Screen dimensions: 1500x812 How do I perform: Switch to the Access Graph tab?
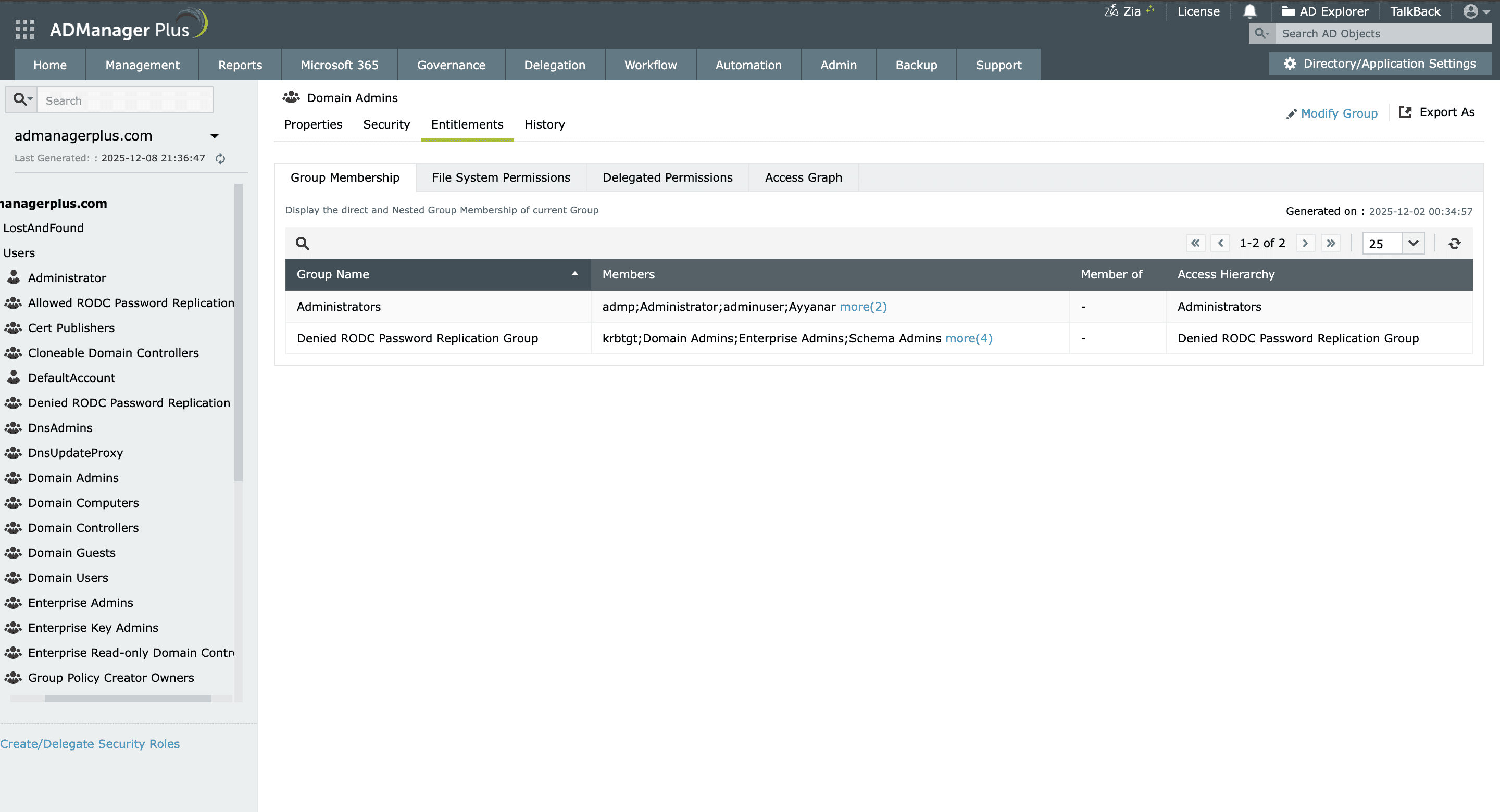[x=803, y=177]
